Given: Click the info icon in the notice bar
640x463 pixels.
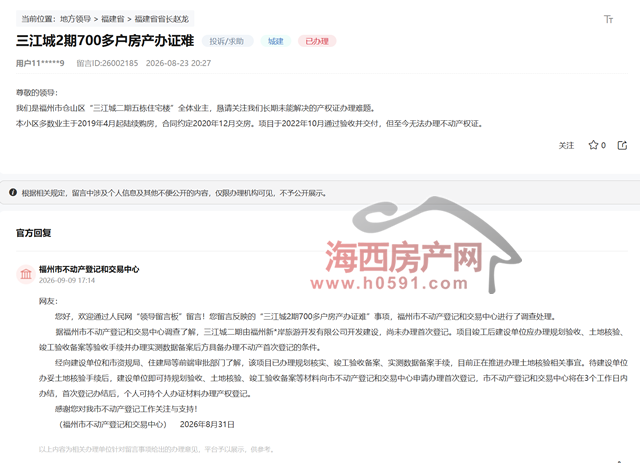Looking at the screenshot, I should (13, 192).
